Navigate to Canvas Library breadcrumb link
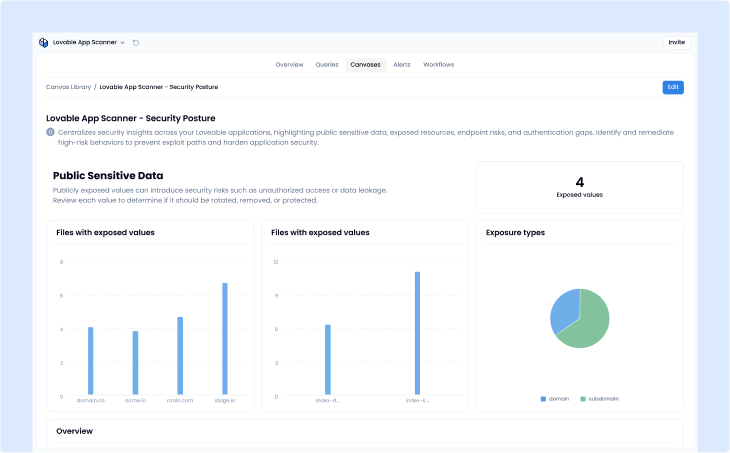 pyautogui.click(x=68, y=87)
